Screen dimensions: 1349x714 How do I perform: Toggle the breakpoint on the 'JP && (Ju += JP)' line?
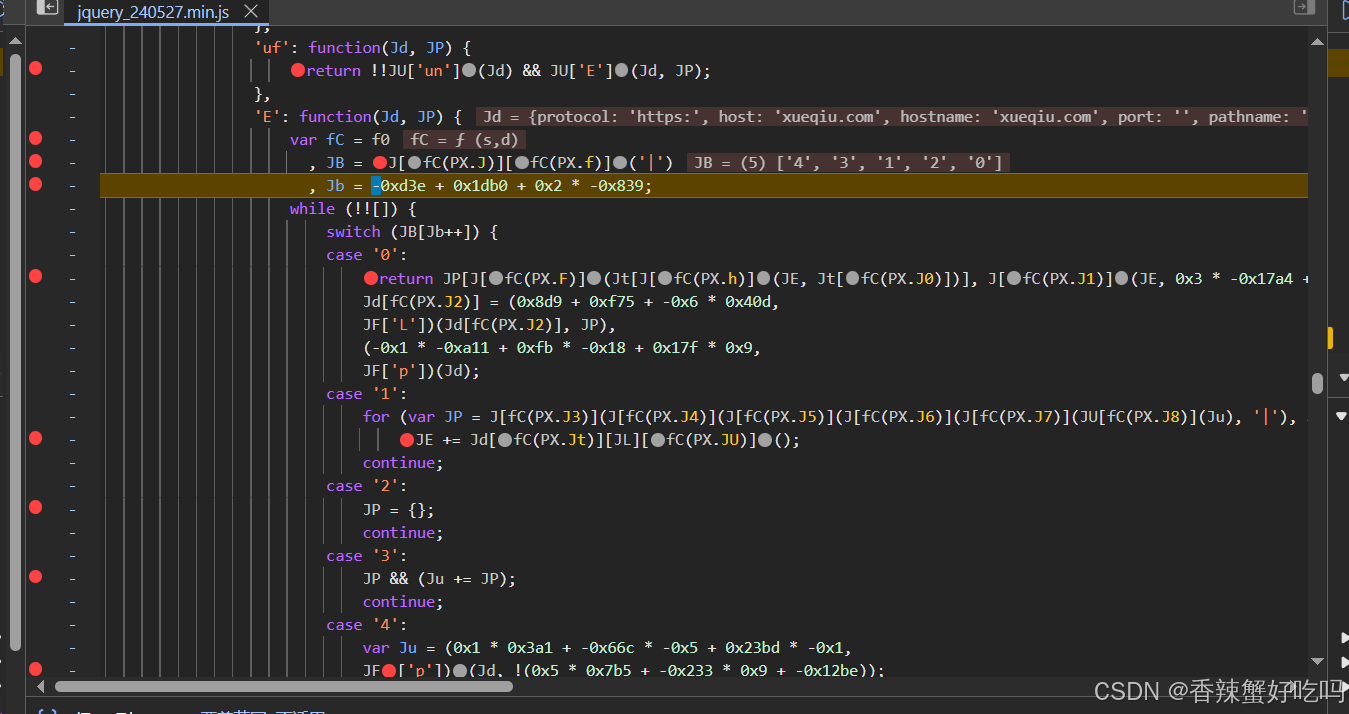pyautogui.click(x=35, y=578)
